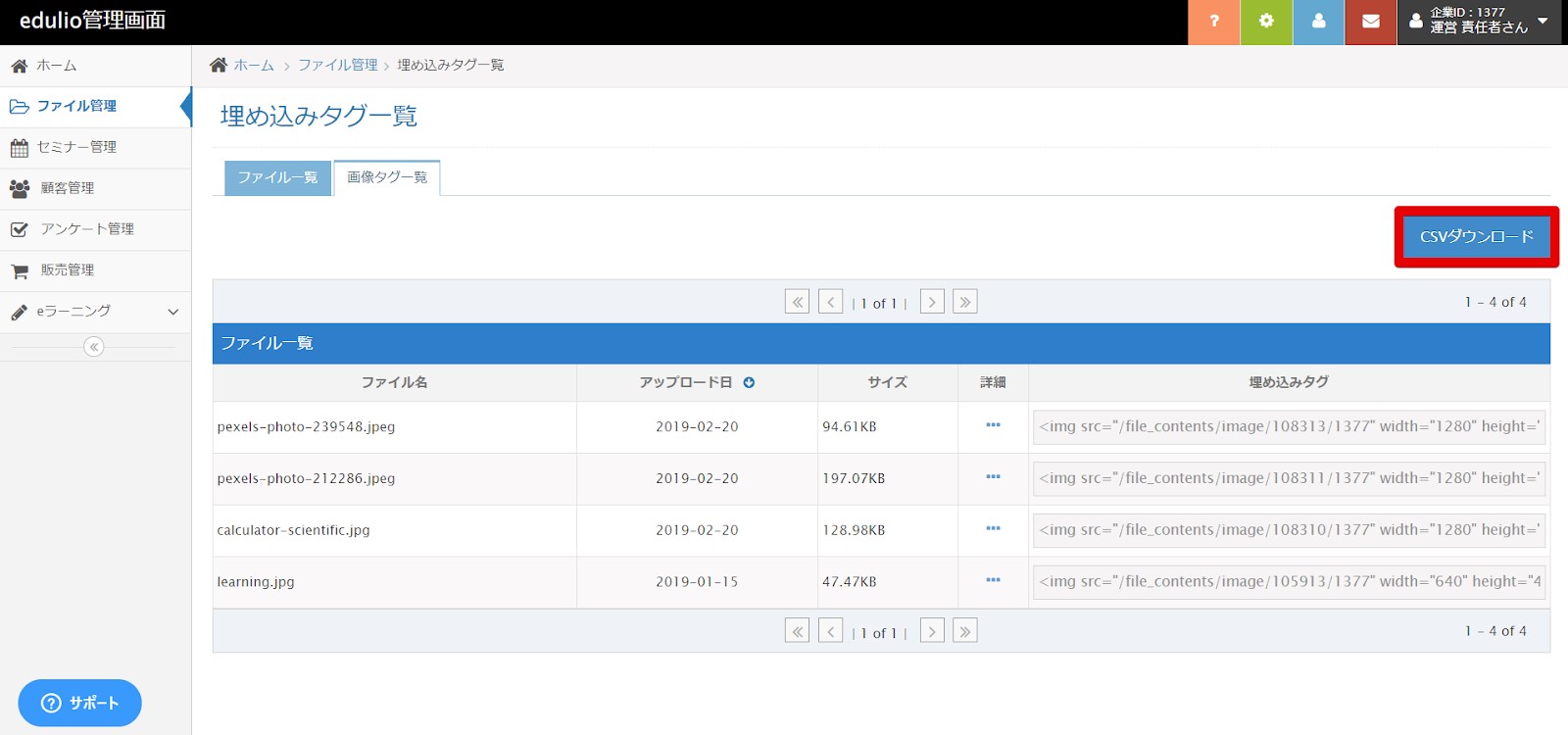Screen dimensions: 1568x735
Task: Click the help question mark icon
Action: [1213, 22]
